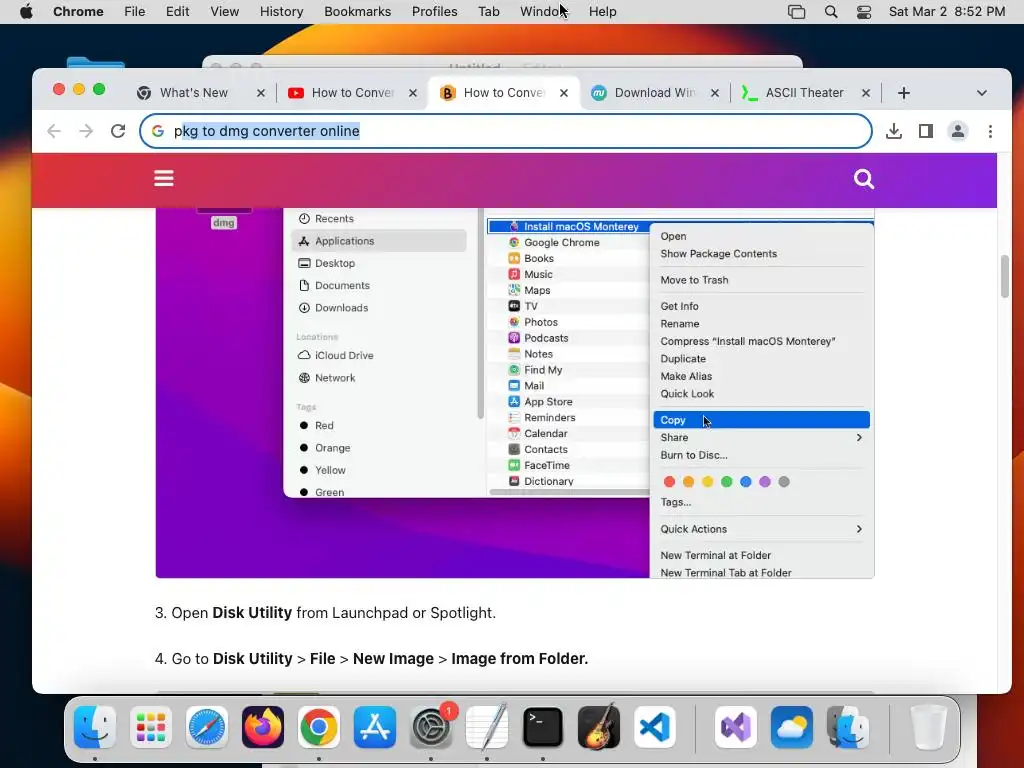Open the Trash in the Dock
The width and height of the screenshot is (1024, 768).
pos(929,727)
